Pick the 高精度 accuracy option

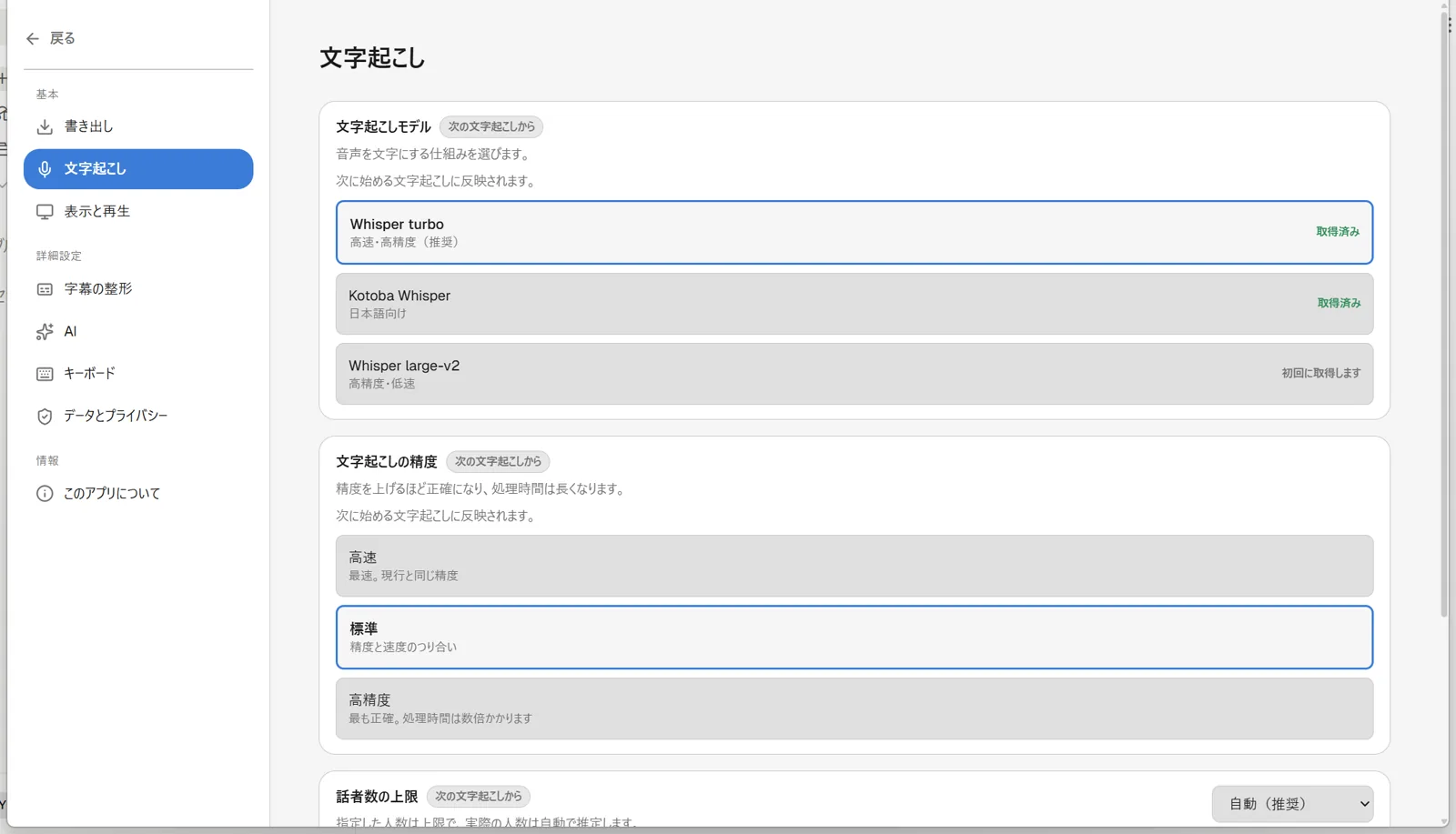(854, 708)
